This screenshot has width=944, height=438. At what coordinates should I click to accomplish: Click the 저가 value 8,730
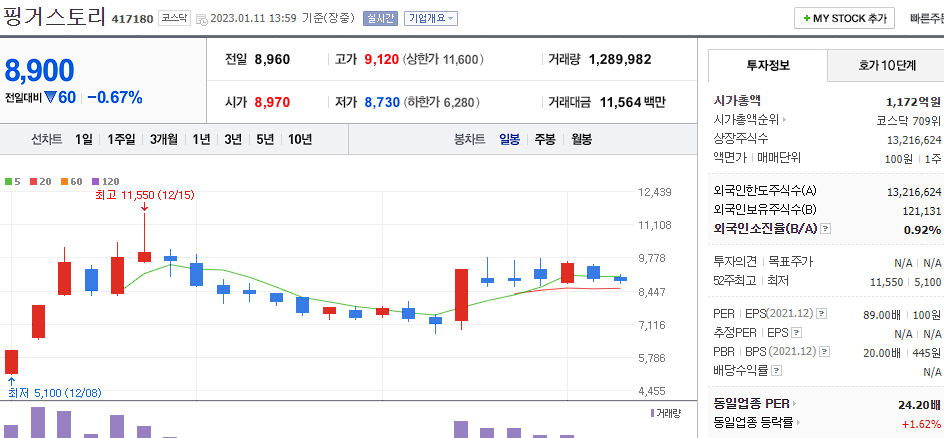coord(382,102)
